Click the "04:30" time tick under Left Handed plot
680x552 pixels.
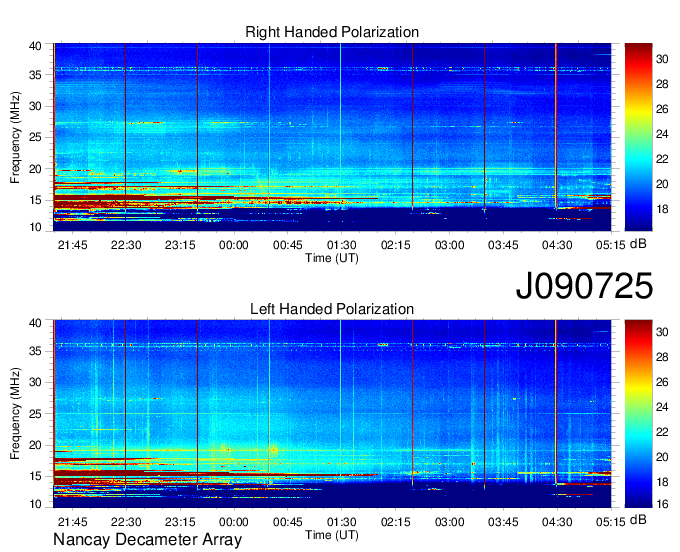[557, 522]
